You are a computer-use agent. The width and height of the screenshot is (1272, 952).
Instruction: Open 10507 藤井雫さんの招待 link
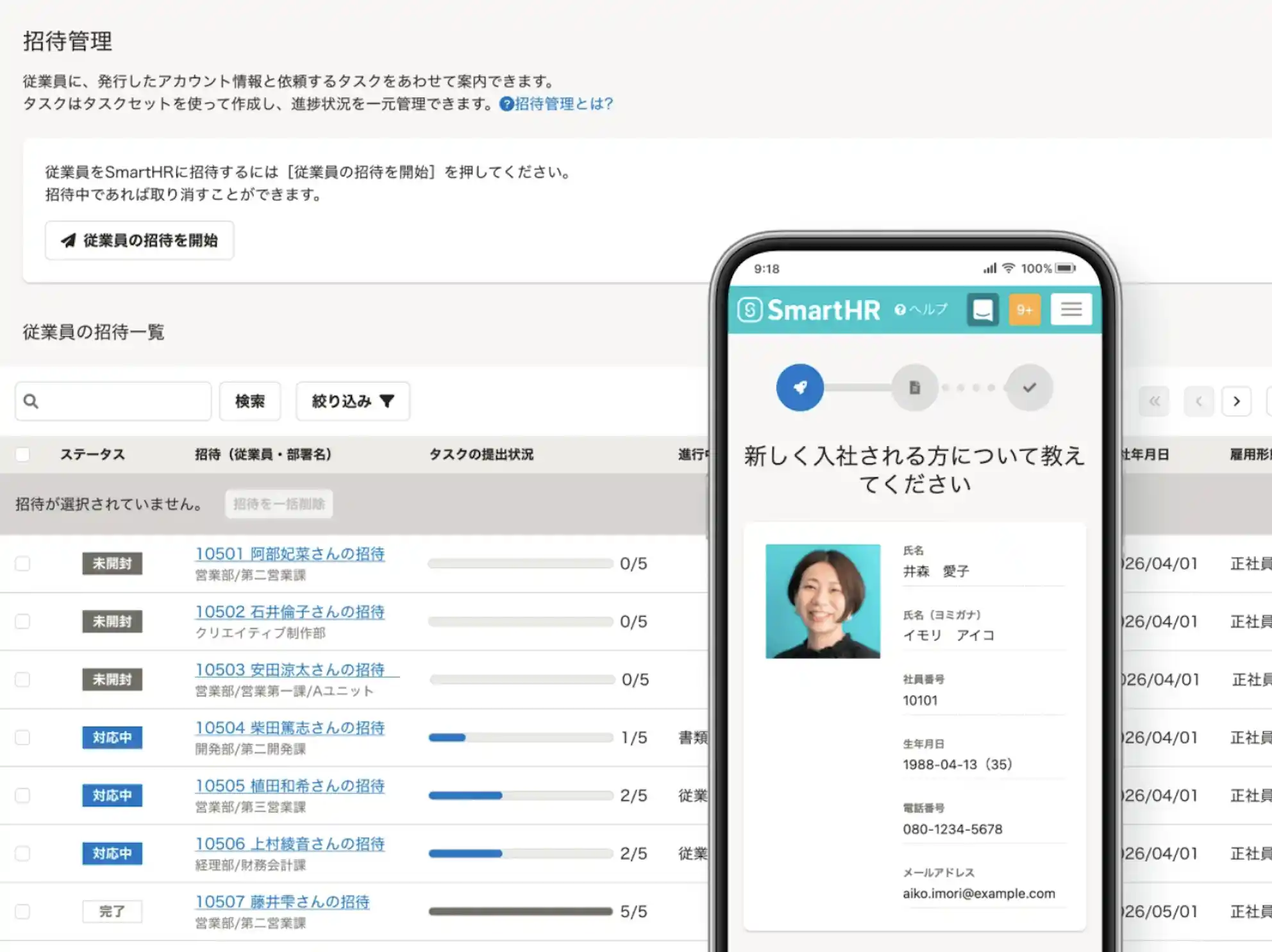point(282,902)
